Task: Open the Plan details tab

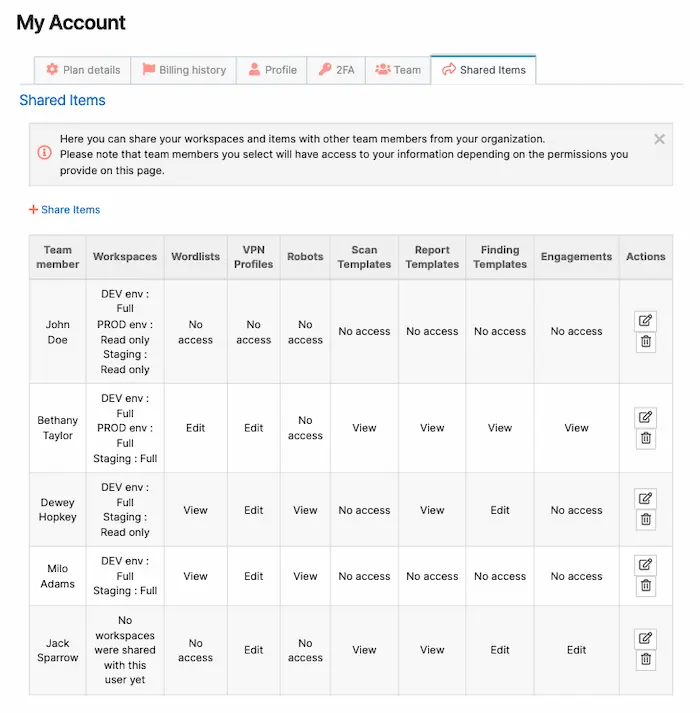Action: (x=83, y=70)
